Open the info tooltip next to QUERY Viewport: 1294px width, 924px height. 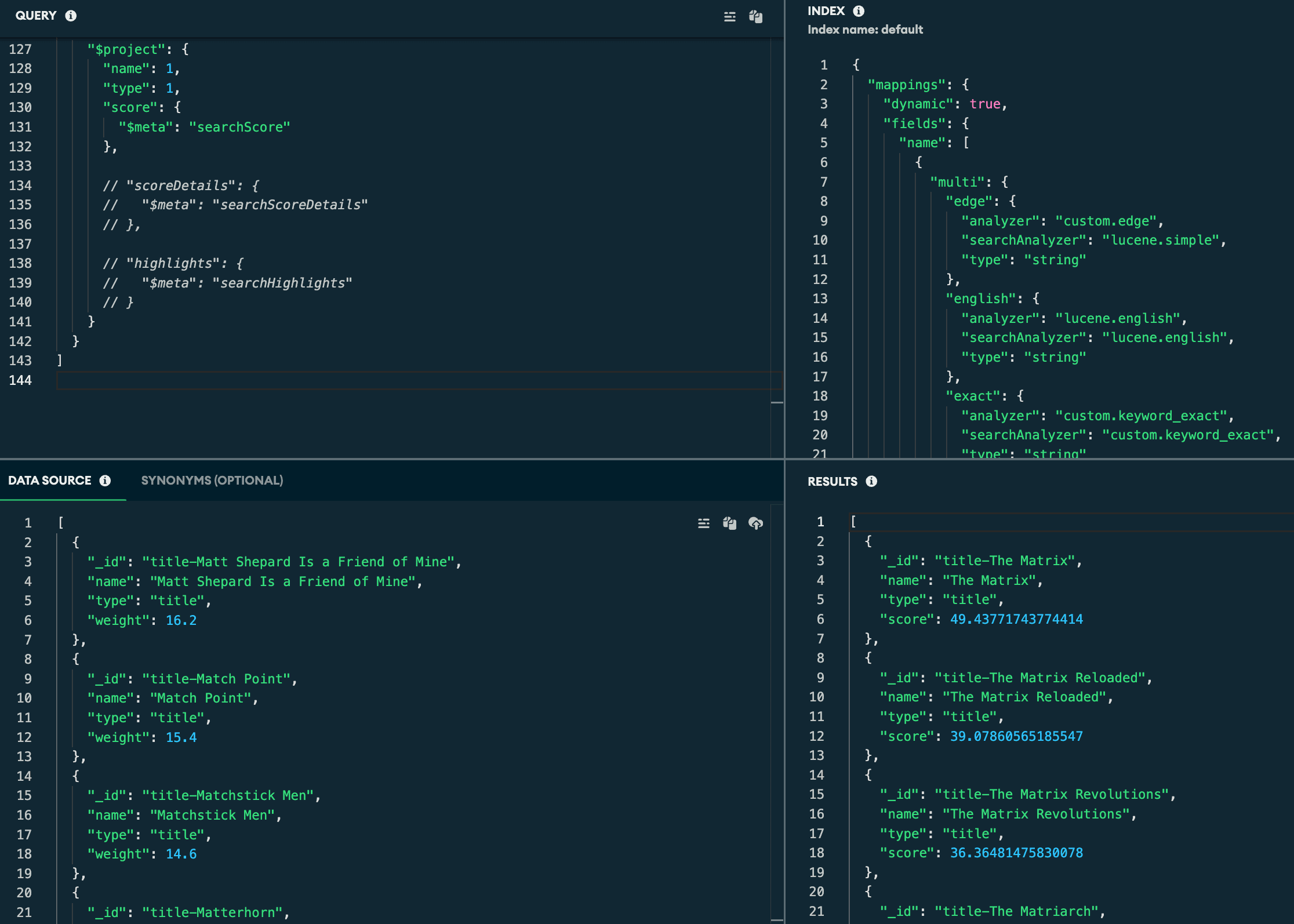(x=71, y=16)
